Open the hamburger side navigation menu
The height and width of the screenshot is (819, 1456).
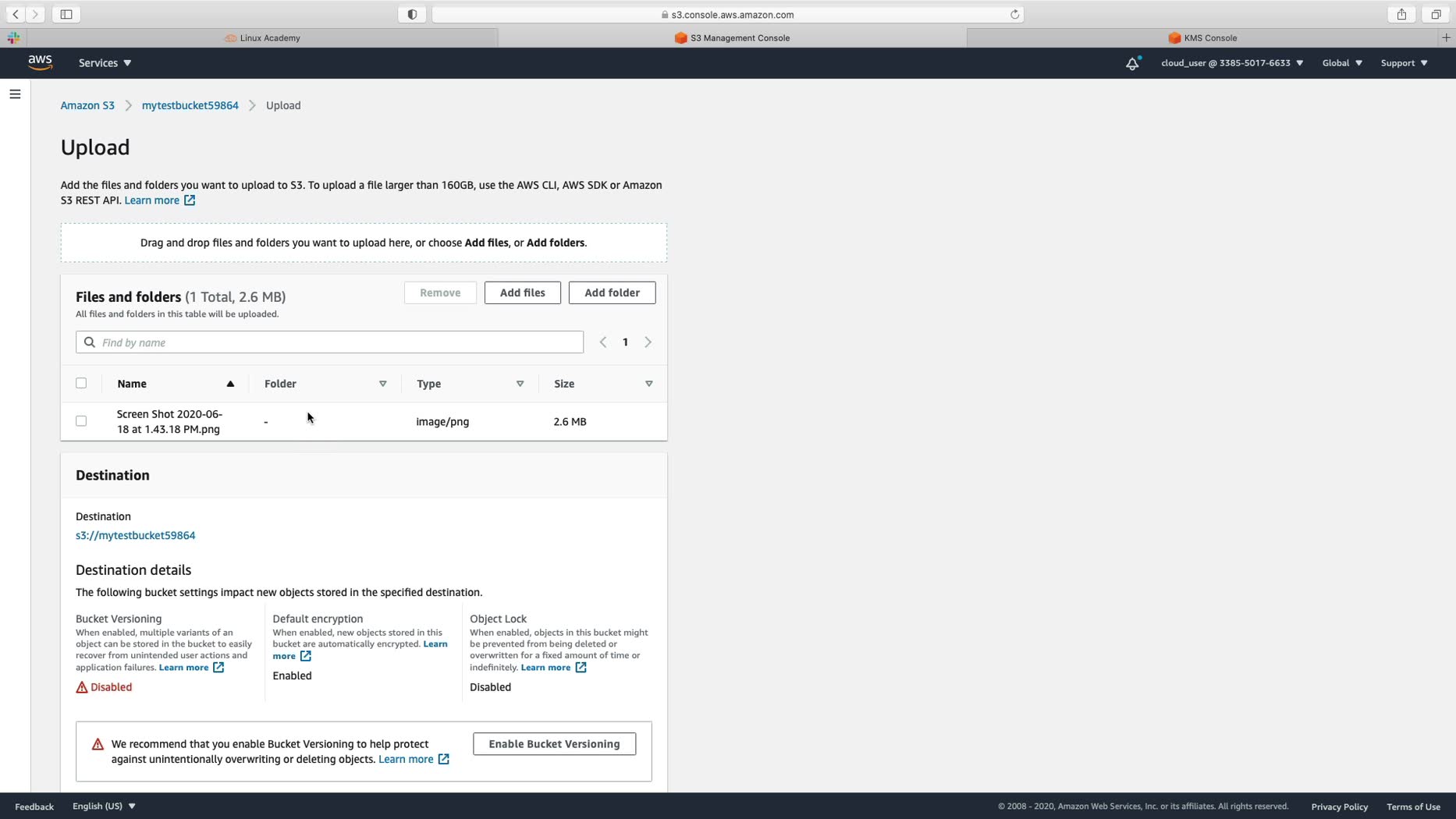[x=15, y=94]
